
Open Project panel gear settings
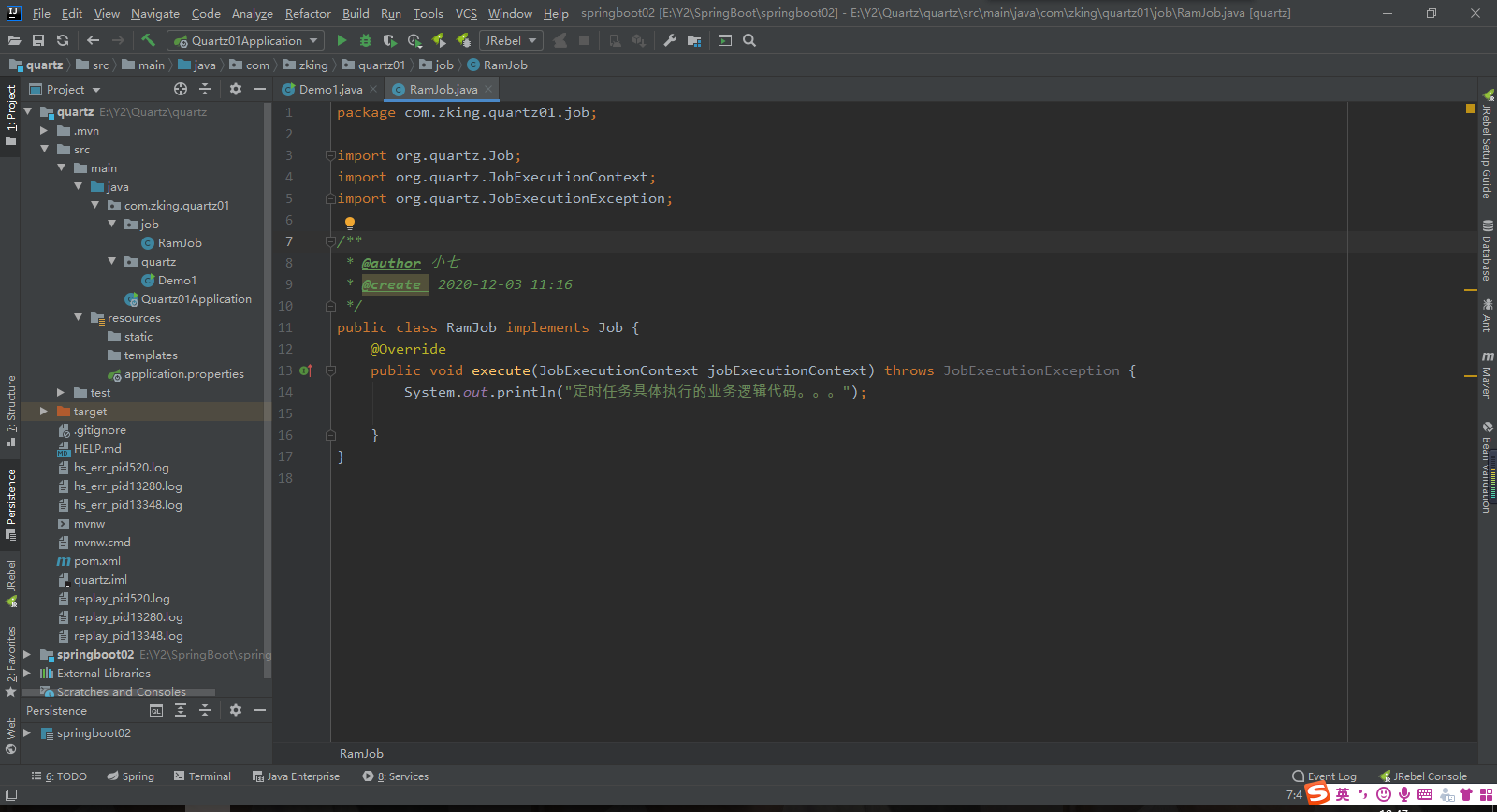point(236,89)
